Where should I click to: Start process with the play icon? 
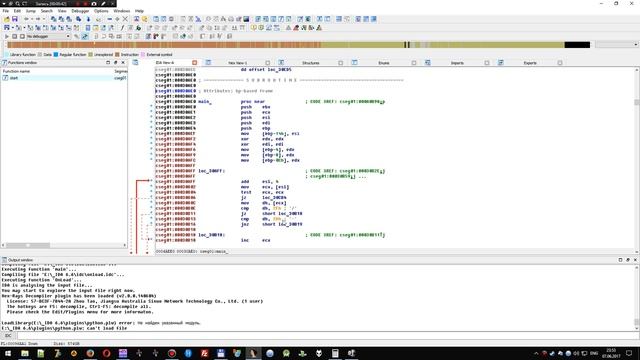point(7,36)
